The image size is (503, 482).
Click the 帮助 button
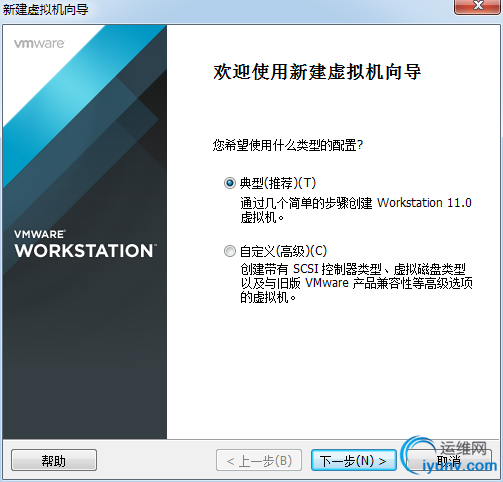(x=54, y=460)
